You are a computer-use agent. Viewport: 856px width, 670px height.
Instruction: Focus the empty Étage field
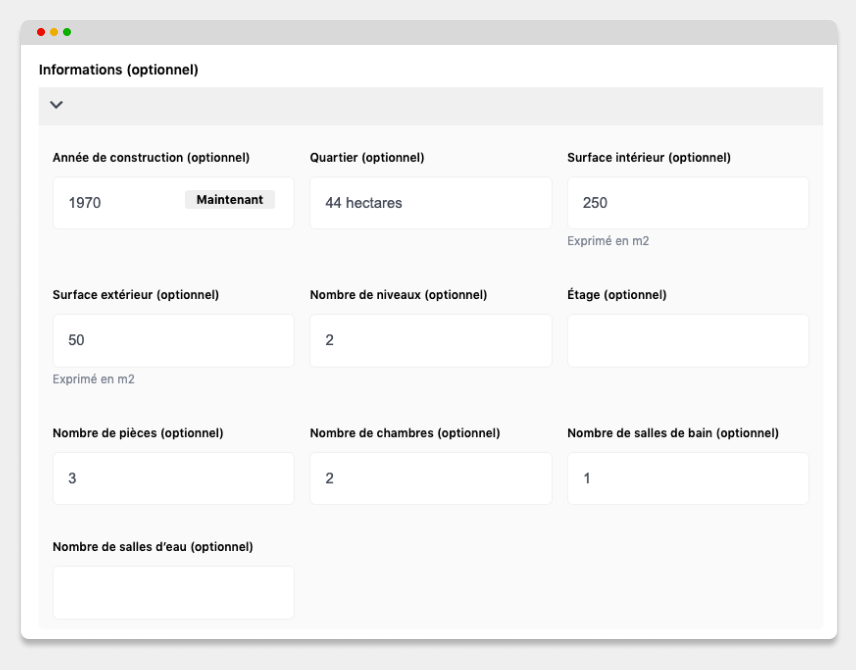(x=688, y=340)
